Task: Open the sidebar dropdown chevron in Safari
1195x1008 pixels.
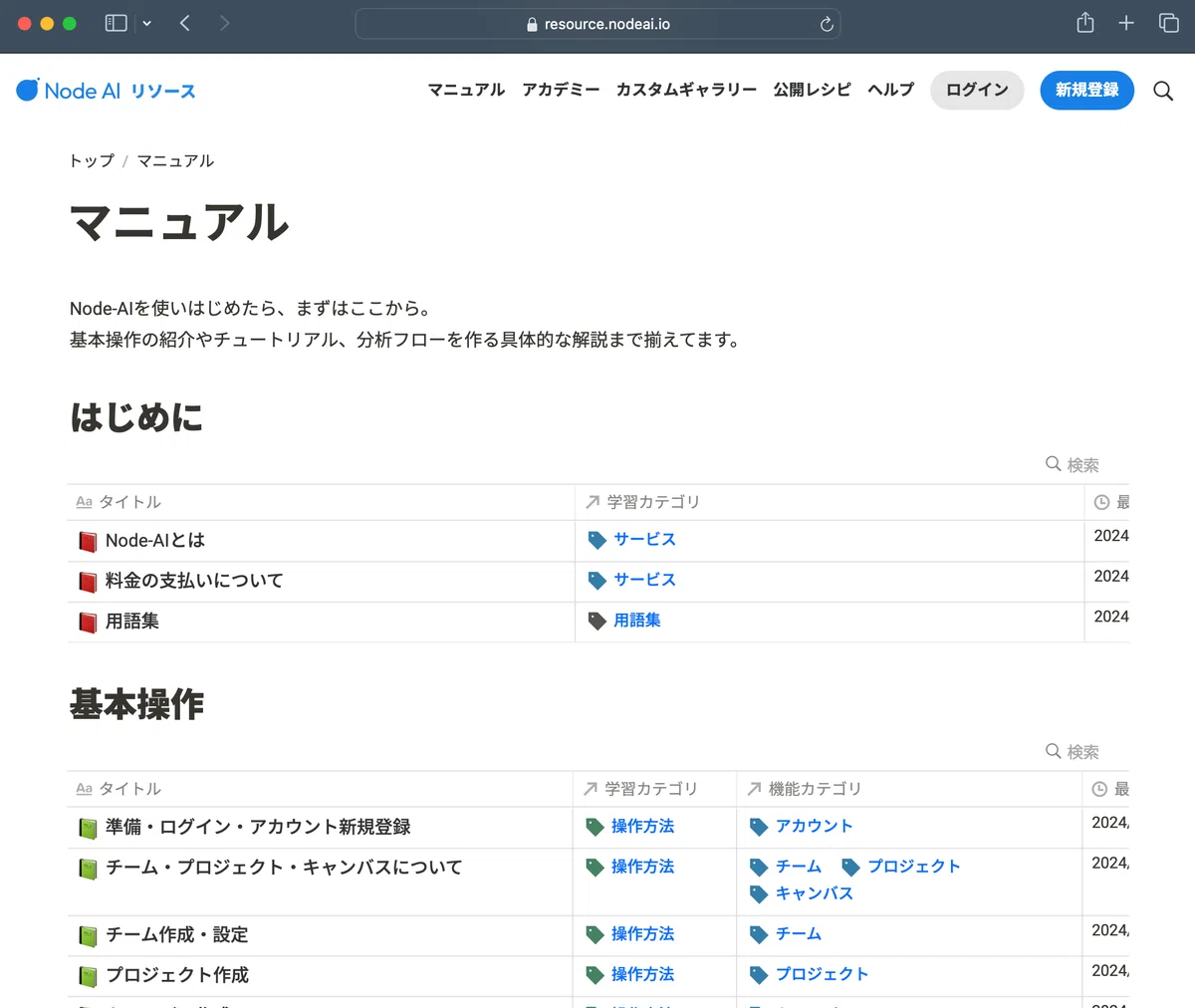Action: pos(147,23)
